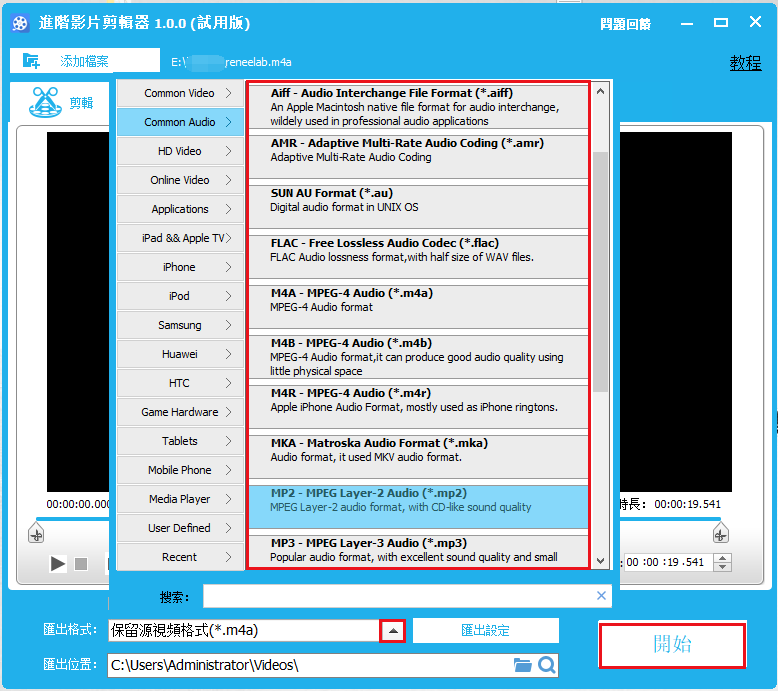Select the Common Audio category
This screenshot has height=691, width=778.
pyautogui.click(x=181, y=122)
